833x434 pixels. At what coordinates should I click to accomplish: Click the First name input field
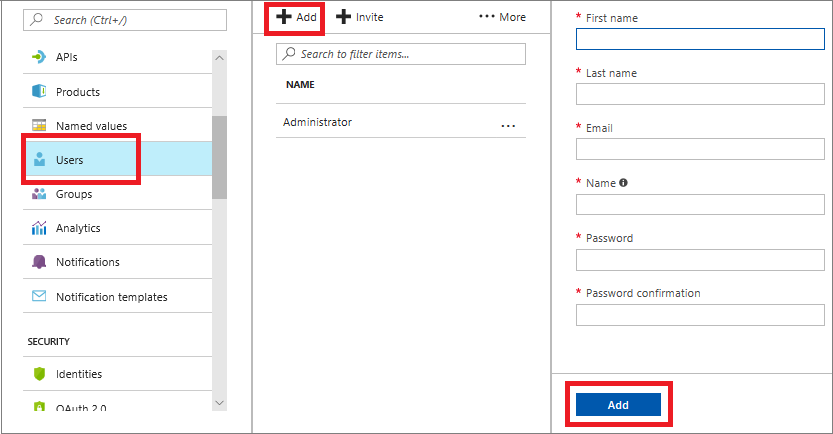click(x=700, y=39)
